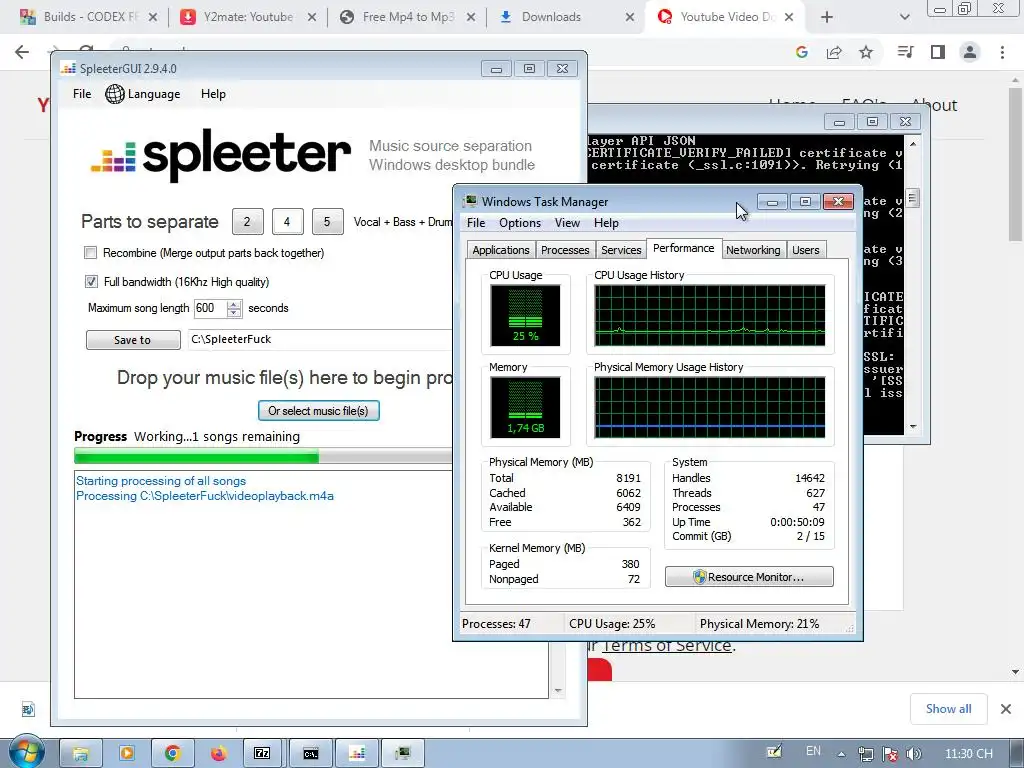
Task: Open Task Manager View menu
Action: click(567, 223)
